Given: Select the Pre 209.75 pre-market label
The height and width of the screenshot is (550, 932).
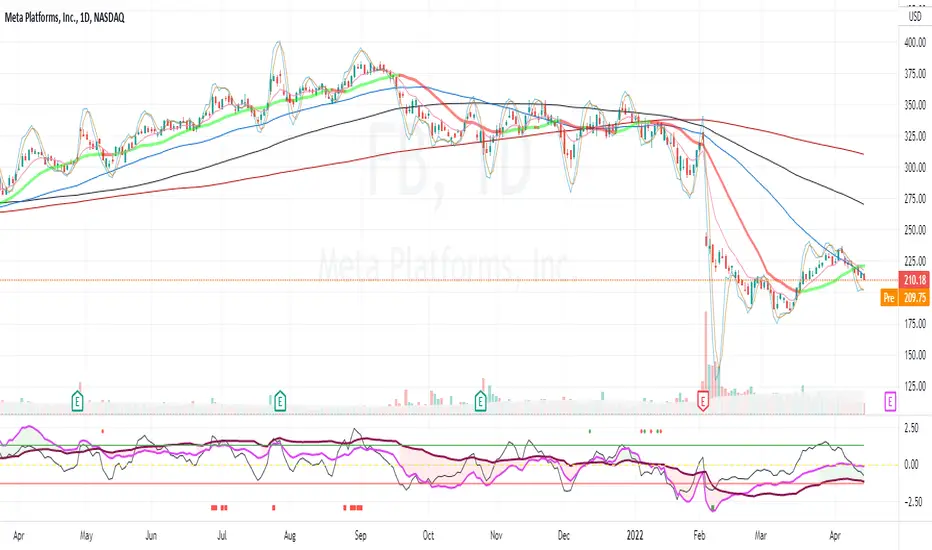Looking at the screenshot, I should 905,297.
